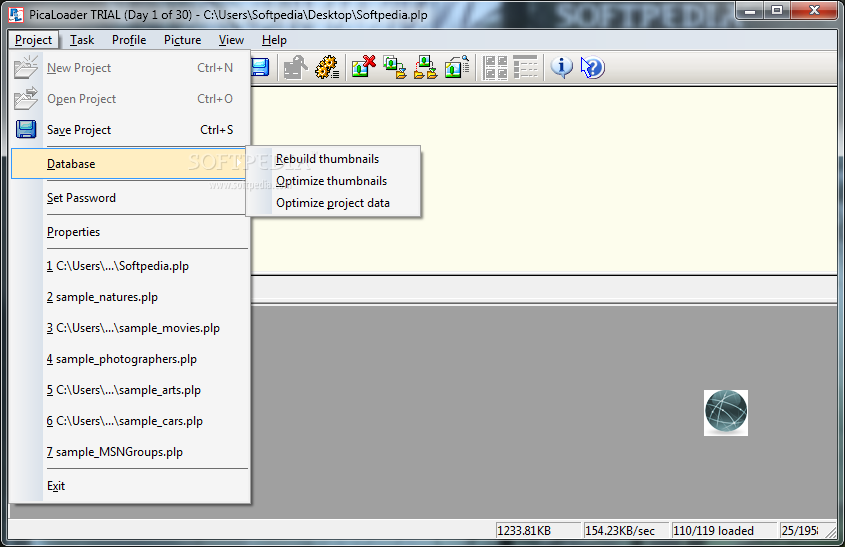The image size is (845, 547).
Task: Open recent file 4 sample_photographers.plp
Action: (x=130, y=359)
